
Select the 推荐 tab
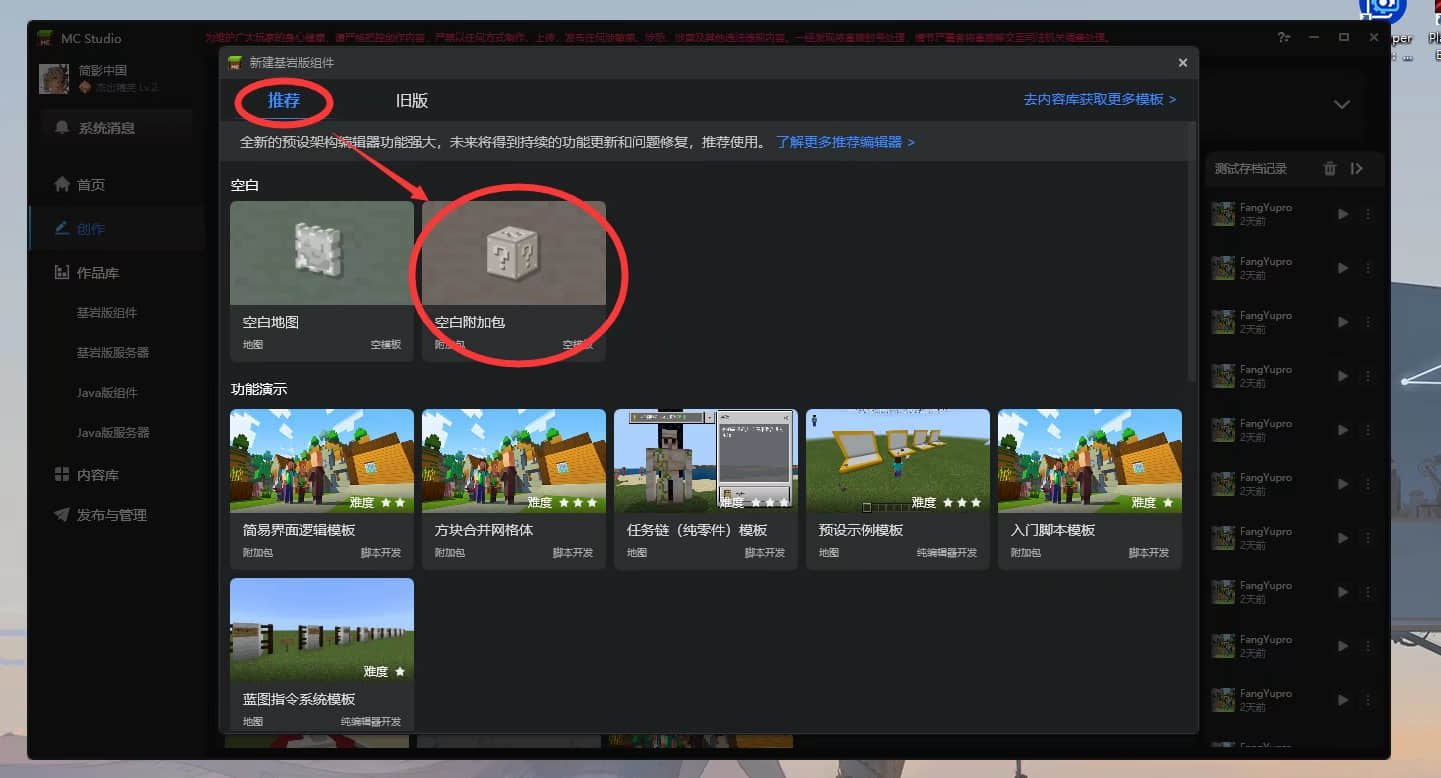click(284, 101)
